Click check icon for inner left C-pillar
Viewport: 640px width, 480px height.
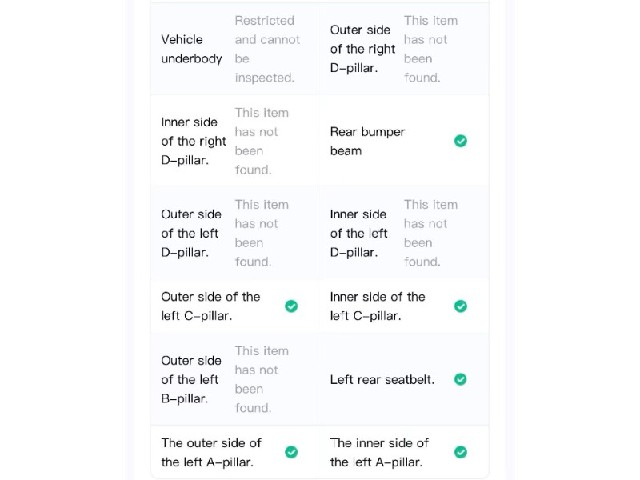click(x=460, y=306)
